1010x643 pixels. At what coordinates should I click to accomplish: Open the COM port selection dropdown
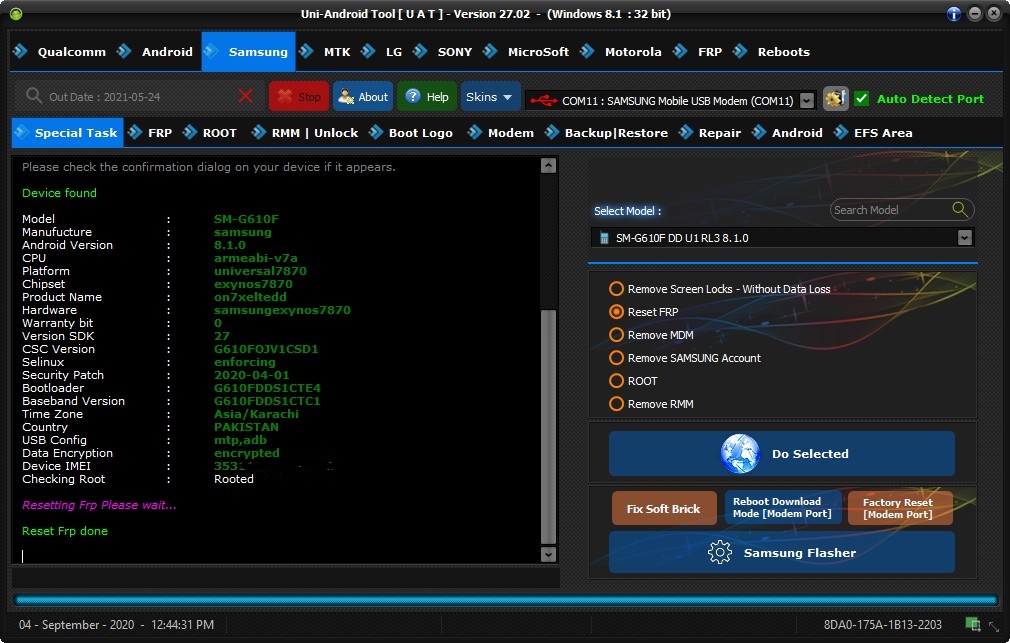tap(807, 101)
